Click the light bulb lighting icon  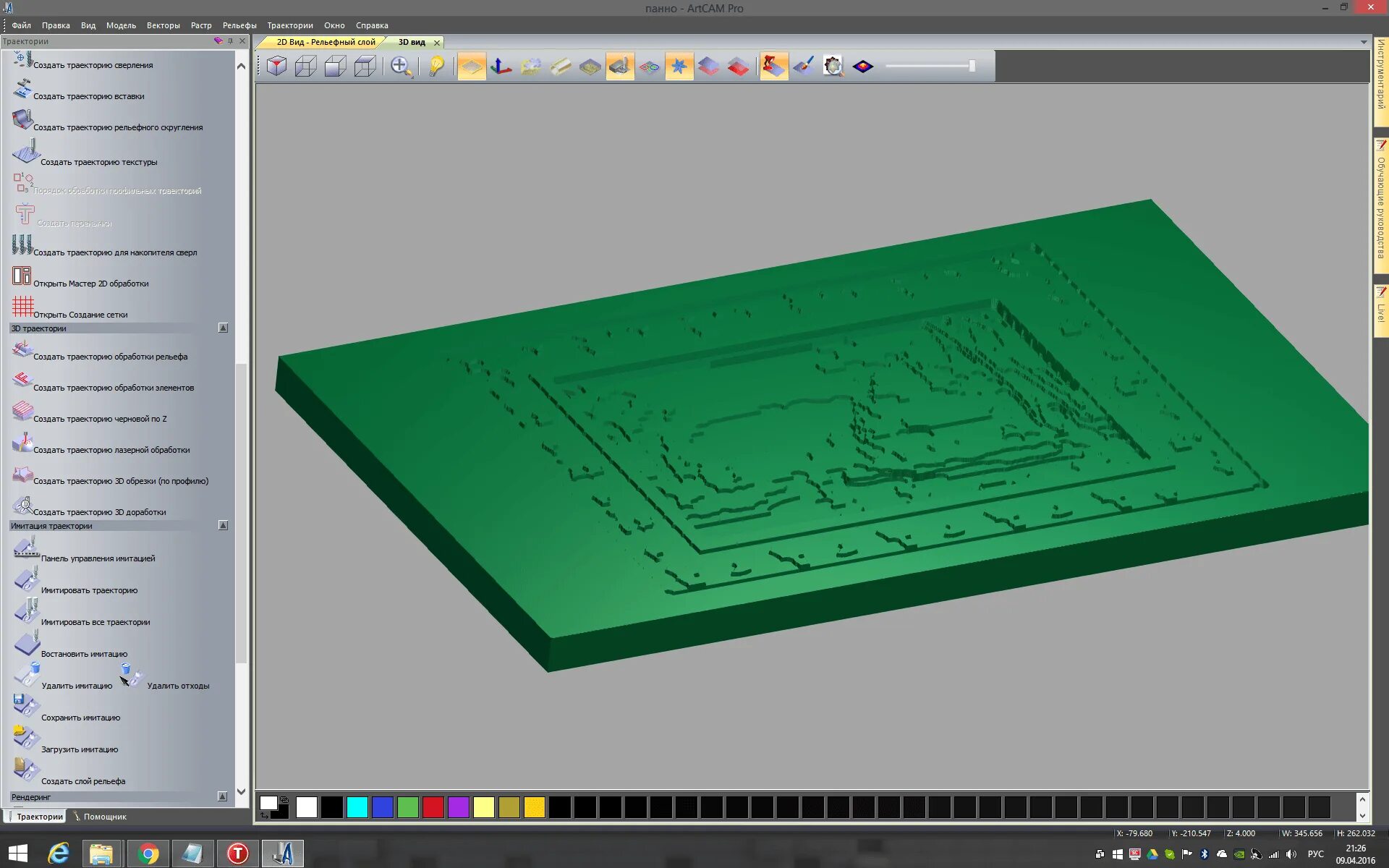[x=436, y=67]
